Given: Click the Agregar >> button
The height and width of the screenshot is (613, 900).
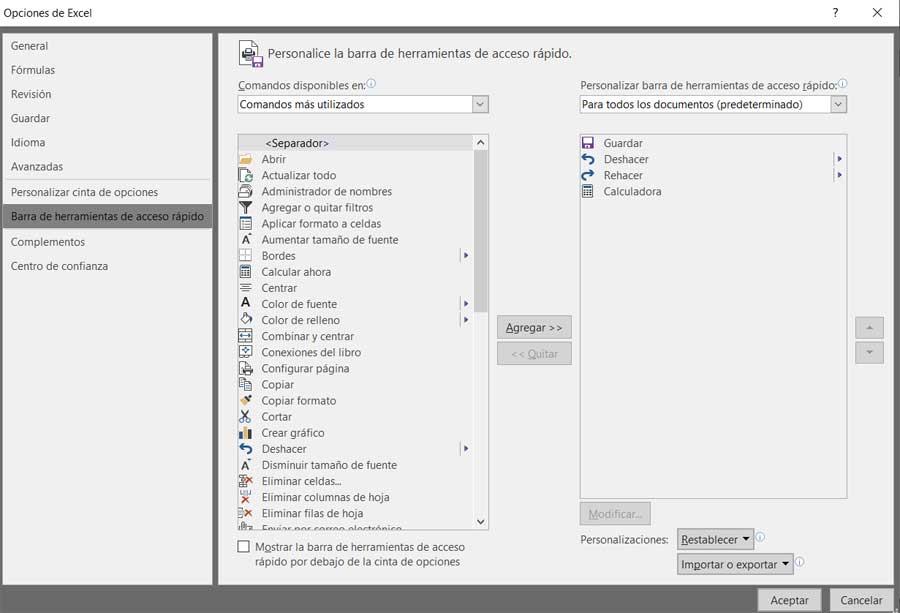Looking at the screenshot, I should tap(534, 327).
